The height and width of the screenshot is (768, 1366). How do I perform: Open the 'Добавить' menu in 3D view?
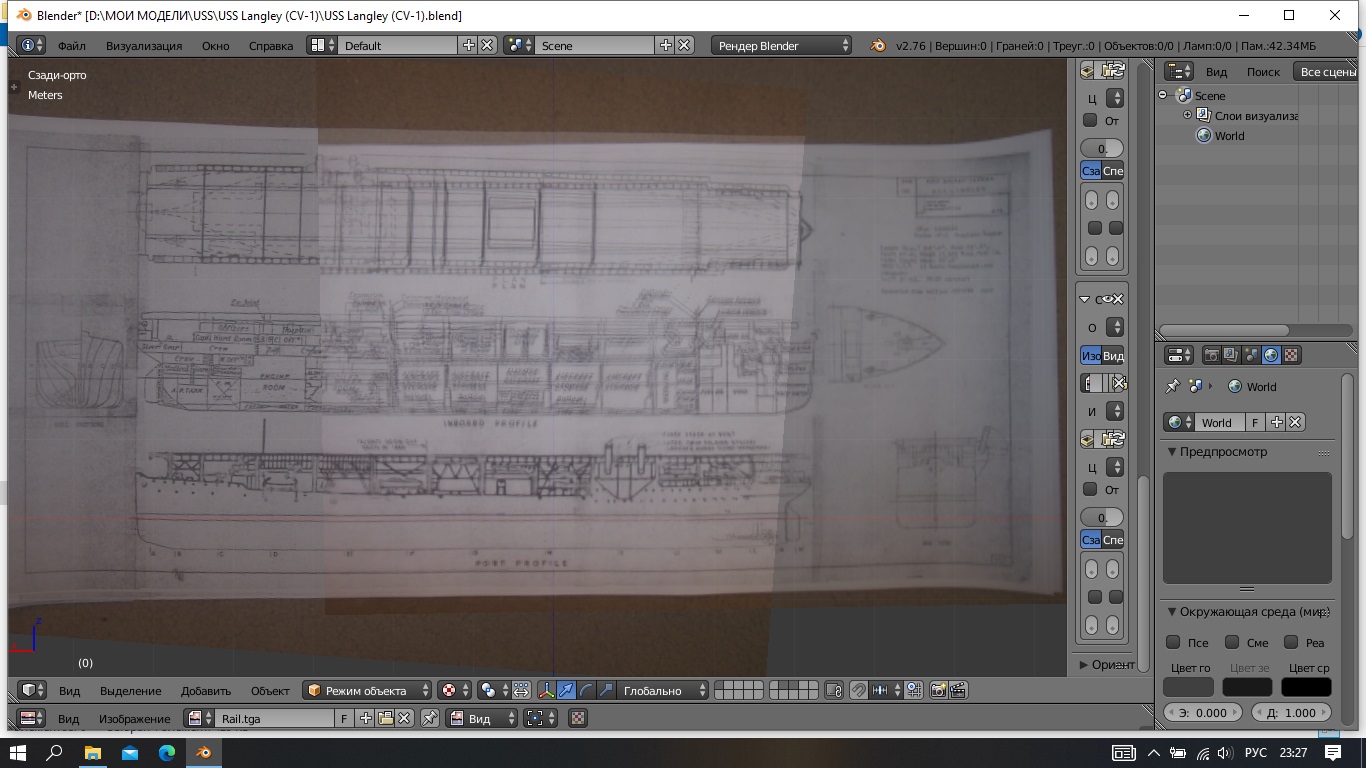click(x=206, y=691)
